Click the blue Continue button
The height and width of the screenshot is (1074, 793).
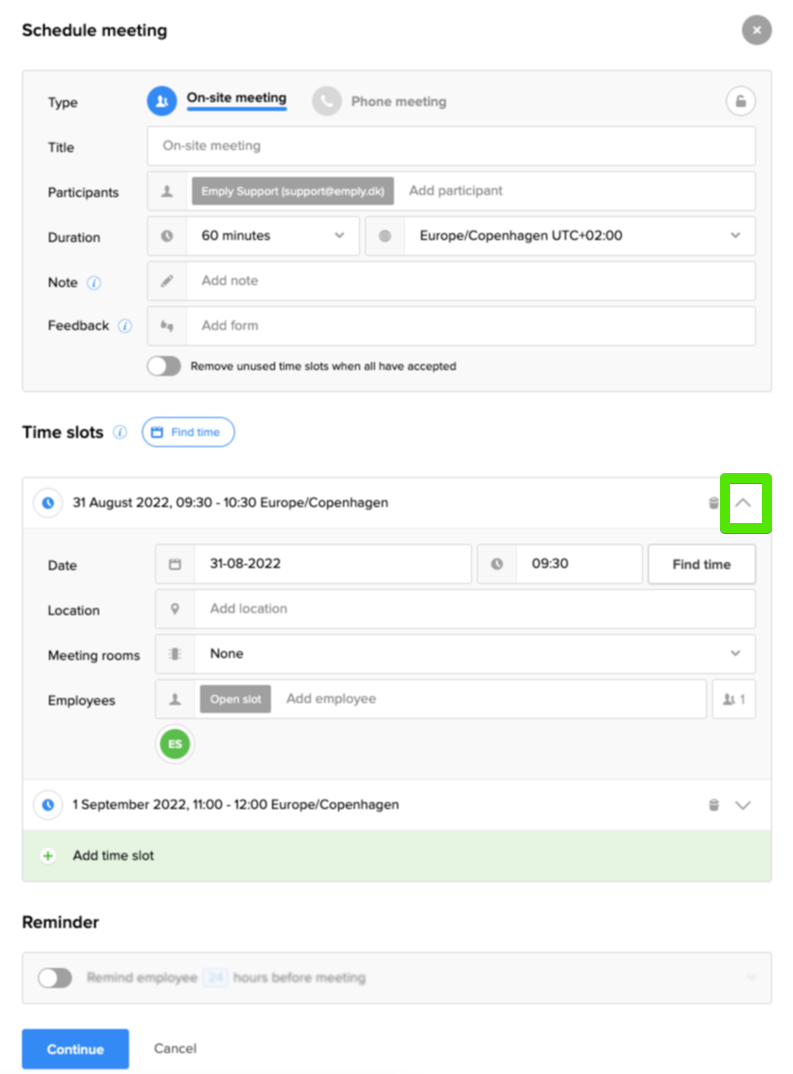[x=75, y=1049]
